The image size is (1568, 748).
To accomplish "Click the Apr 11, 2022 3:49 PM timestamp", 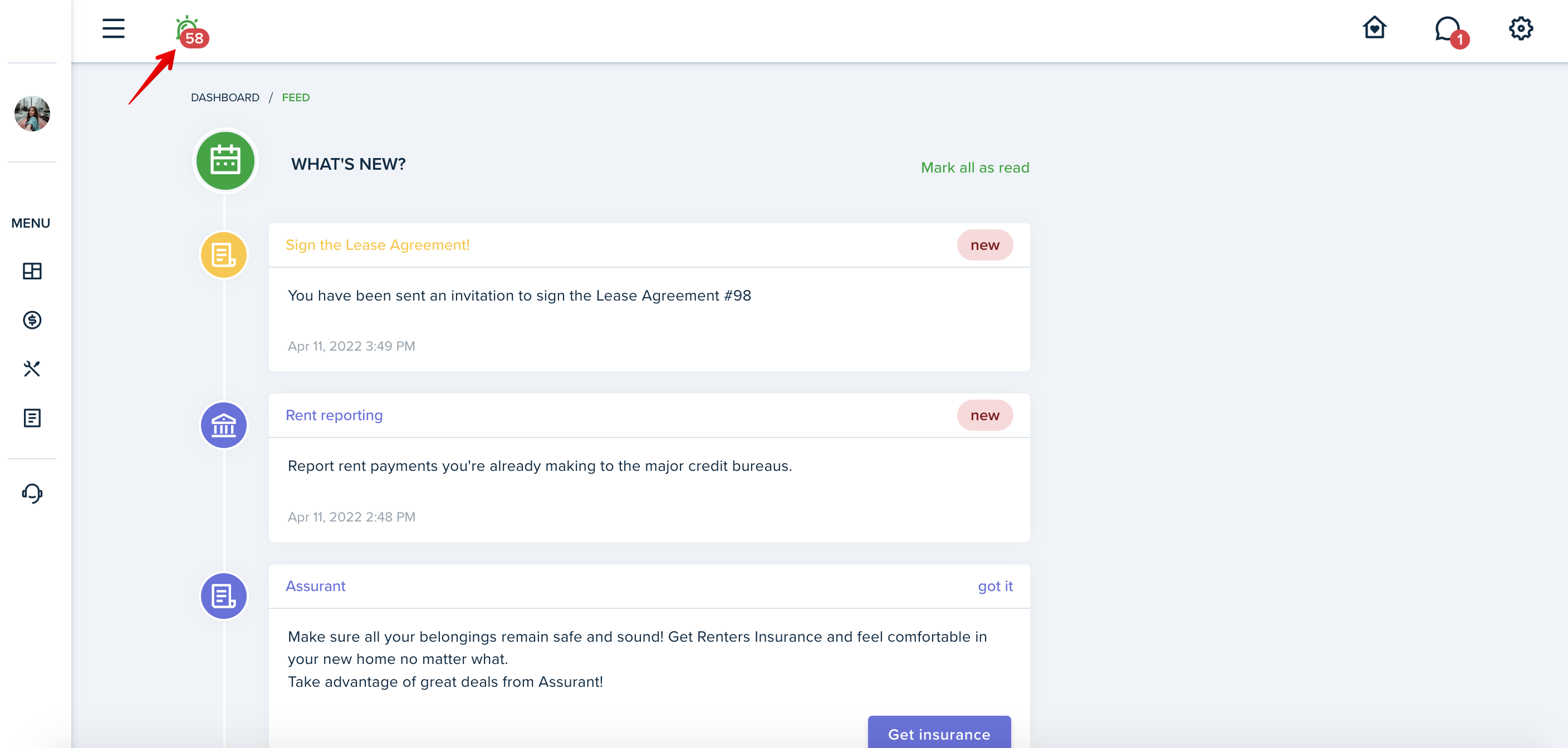I will [x=351, y=346].
